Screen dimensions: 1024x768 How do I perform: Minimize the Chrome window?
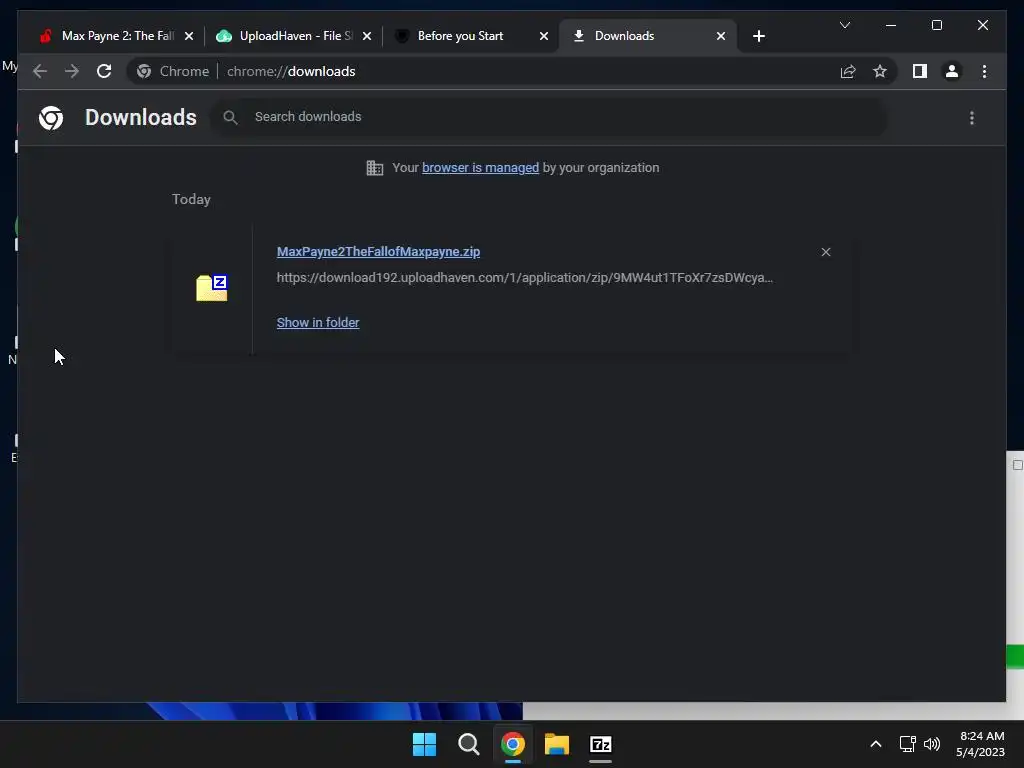[891, 25]
